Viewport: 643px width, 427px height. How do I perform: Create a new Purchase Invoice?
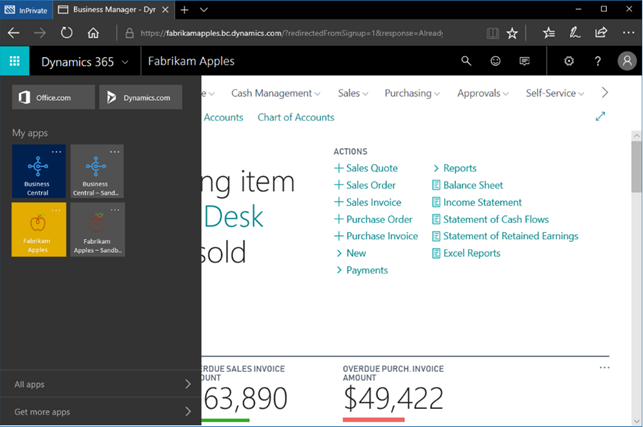(x=376, y=236)
